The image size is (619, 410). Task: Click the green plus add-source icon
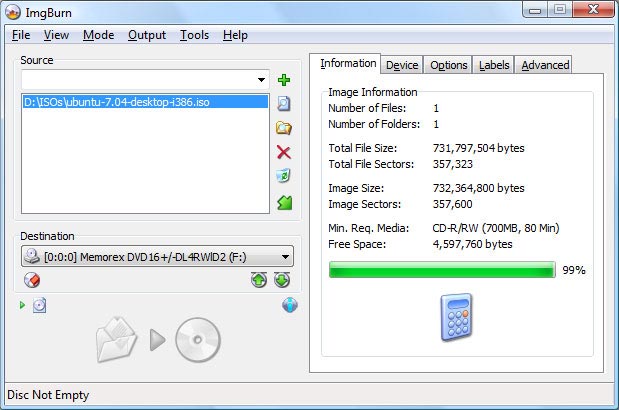284,80
